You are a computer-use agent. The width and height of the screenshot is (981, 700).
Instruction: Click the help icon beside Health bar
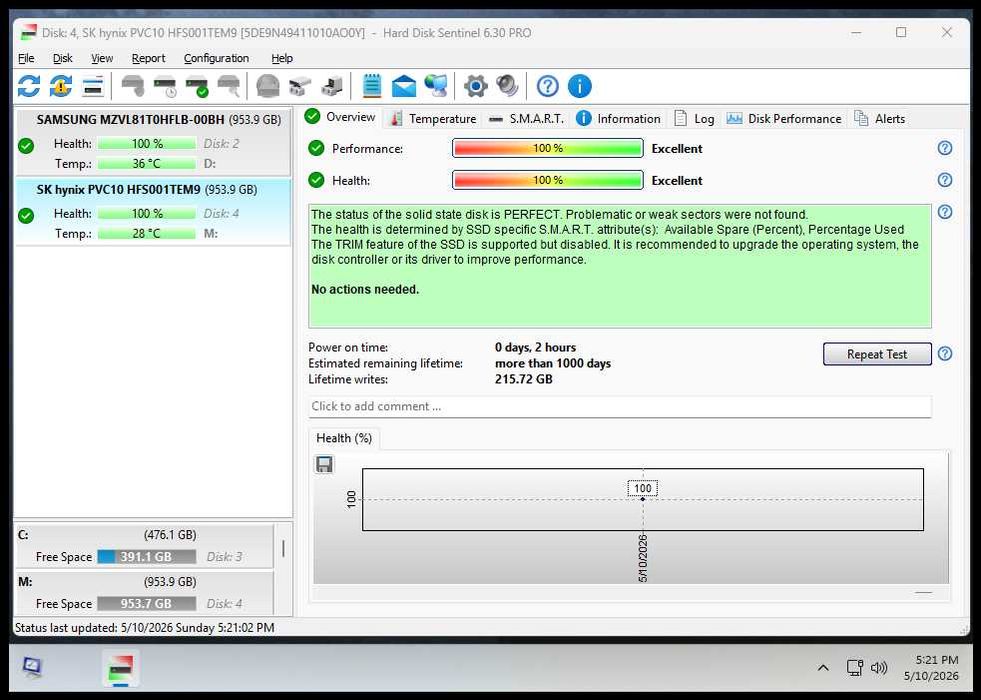coord(945,180)
